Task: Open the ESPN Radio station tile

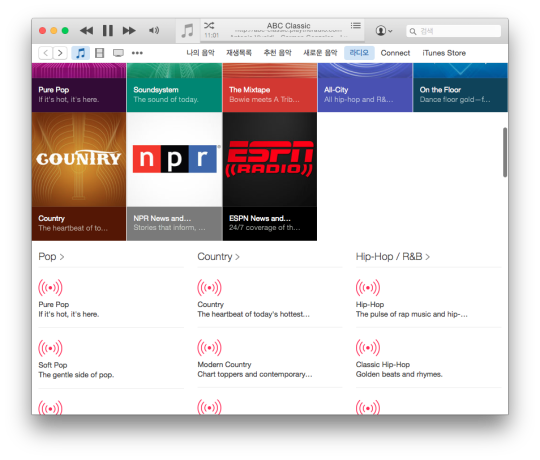Action: click(270, 176)
